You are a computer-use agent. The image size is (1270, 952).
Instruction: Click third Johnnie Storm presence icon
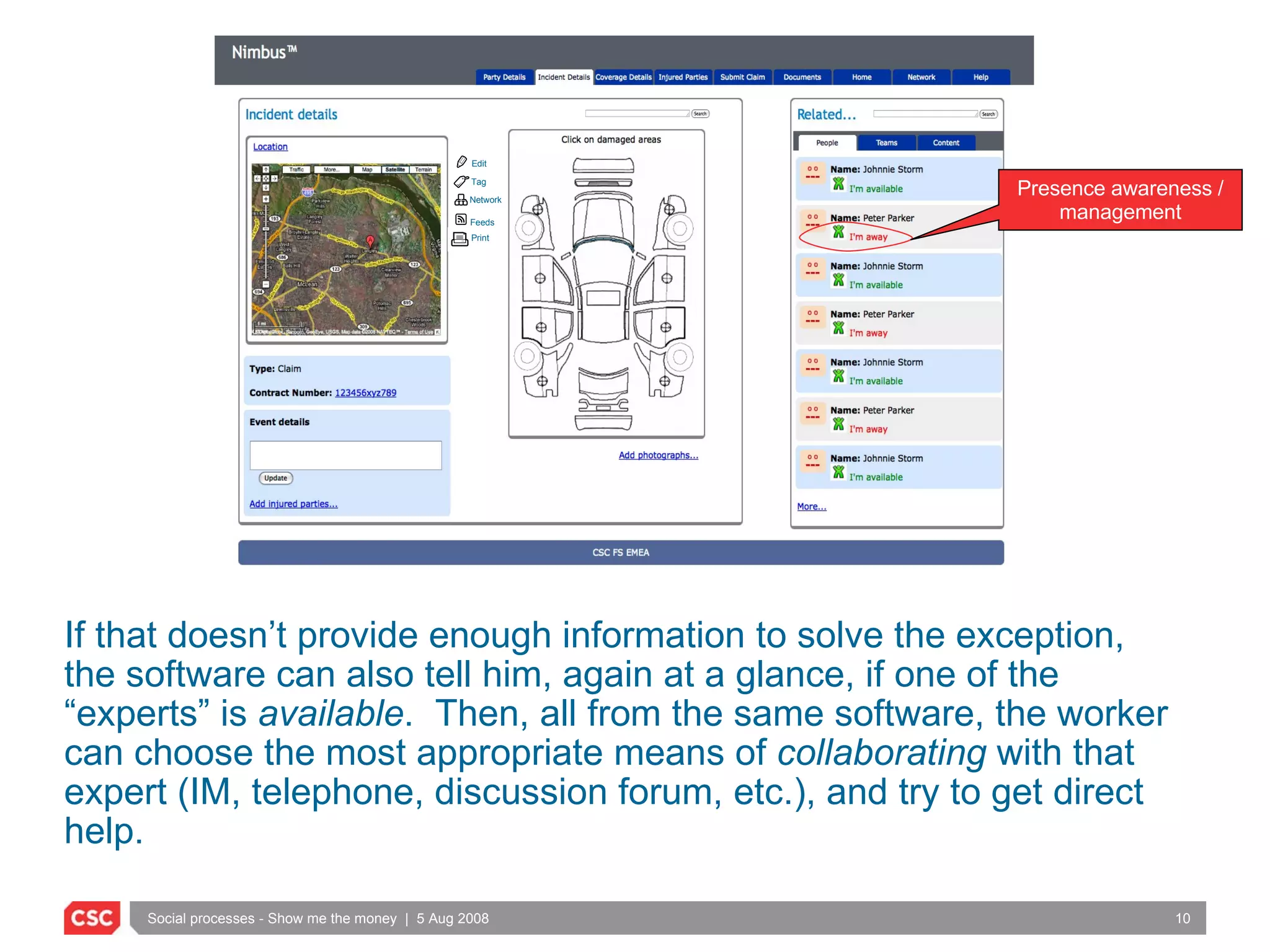click(838, 376)
